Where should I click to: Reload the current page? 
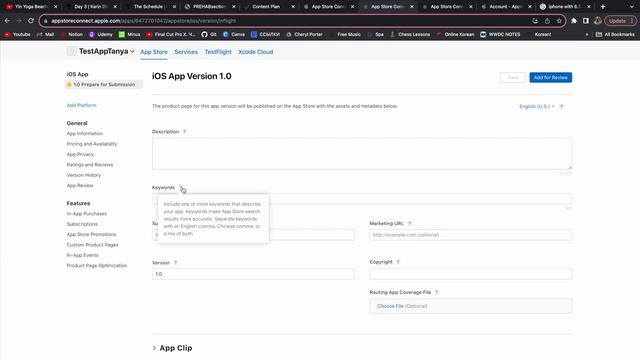pyautogui.click(x=31, y=20)
